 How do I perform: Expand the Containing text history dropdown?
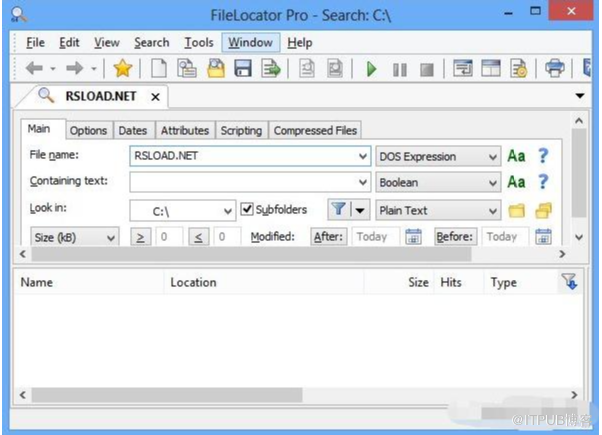362,182
